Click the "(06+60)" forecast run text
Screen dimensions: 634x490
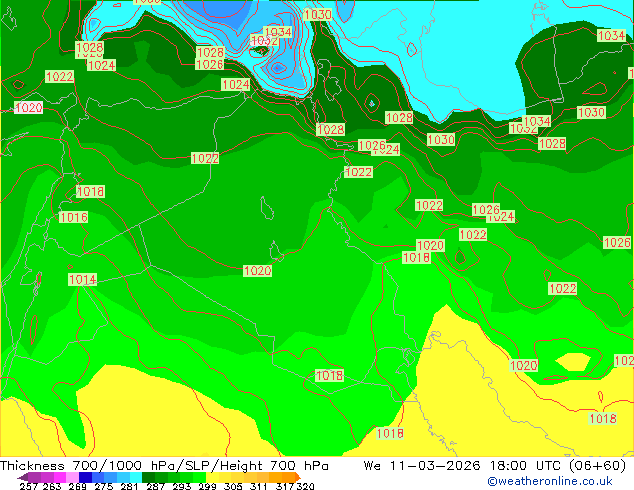point(598,465)
